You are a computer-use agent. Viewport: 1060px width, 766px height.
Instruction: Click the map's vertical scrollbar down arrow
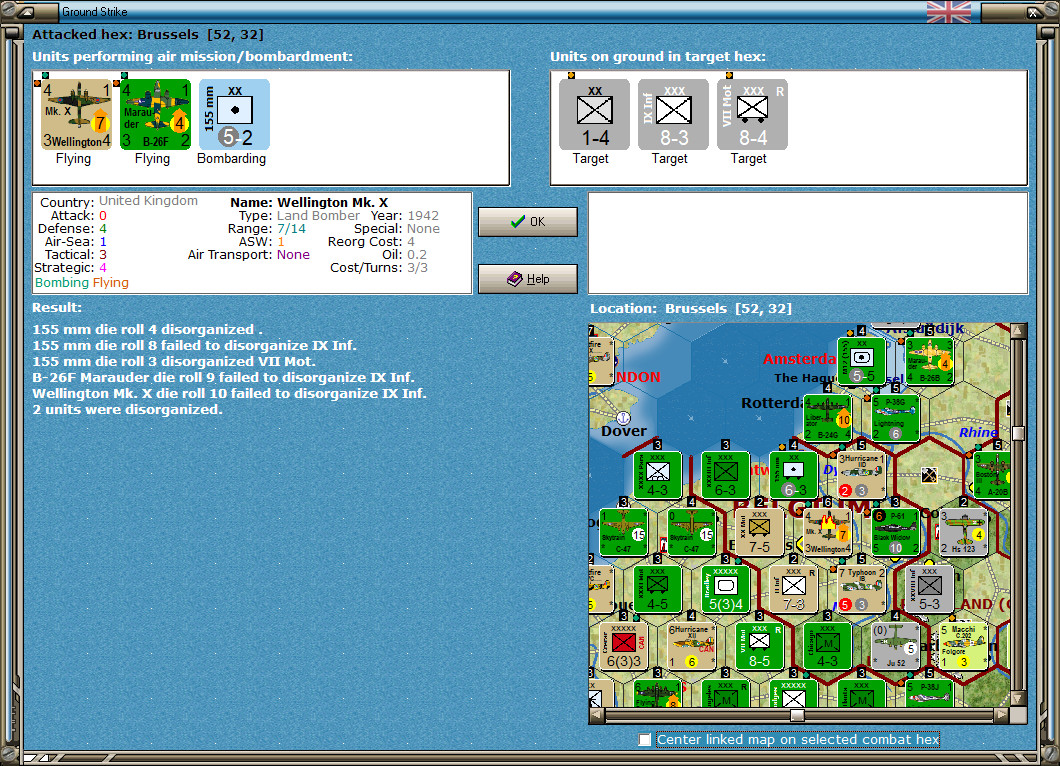[x=1018, y=698]
